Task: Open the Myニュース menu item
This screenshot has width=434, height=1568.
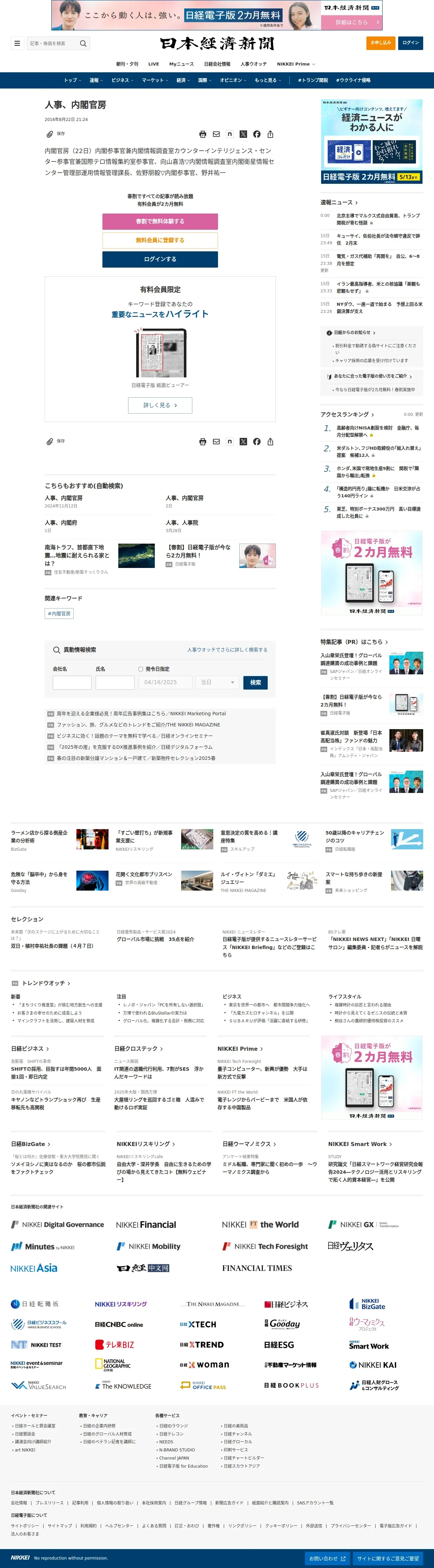Action: click(182, 64)
